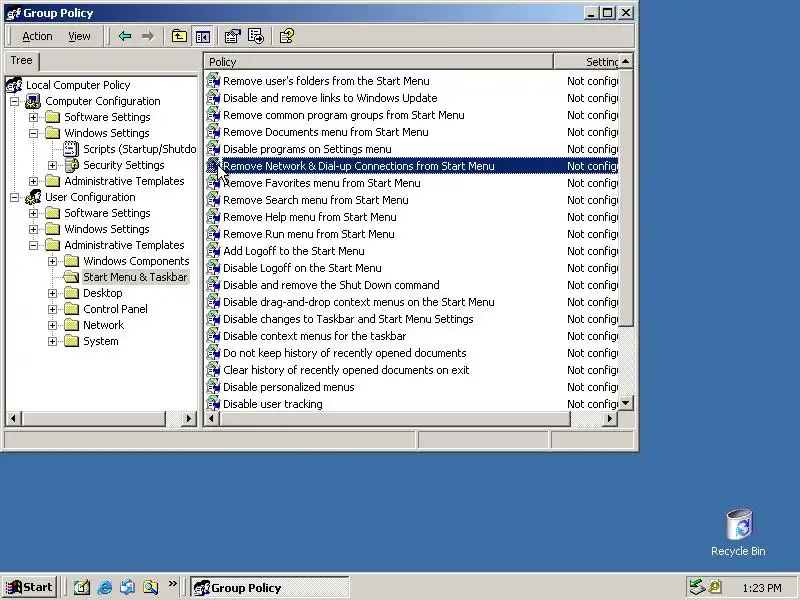Viewport: 800px width, 600px height.
Task: Expand the Security Settings node
Action: pyautogui.click(x=53, y=165)
